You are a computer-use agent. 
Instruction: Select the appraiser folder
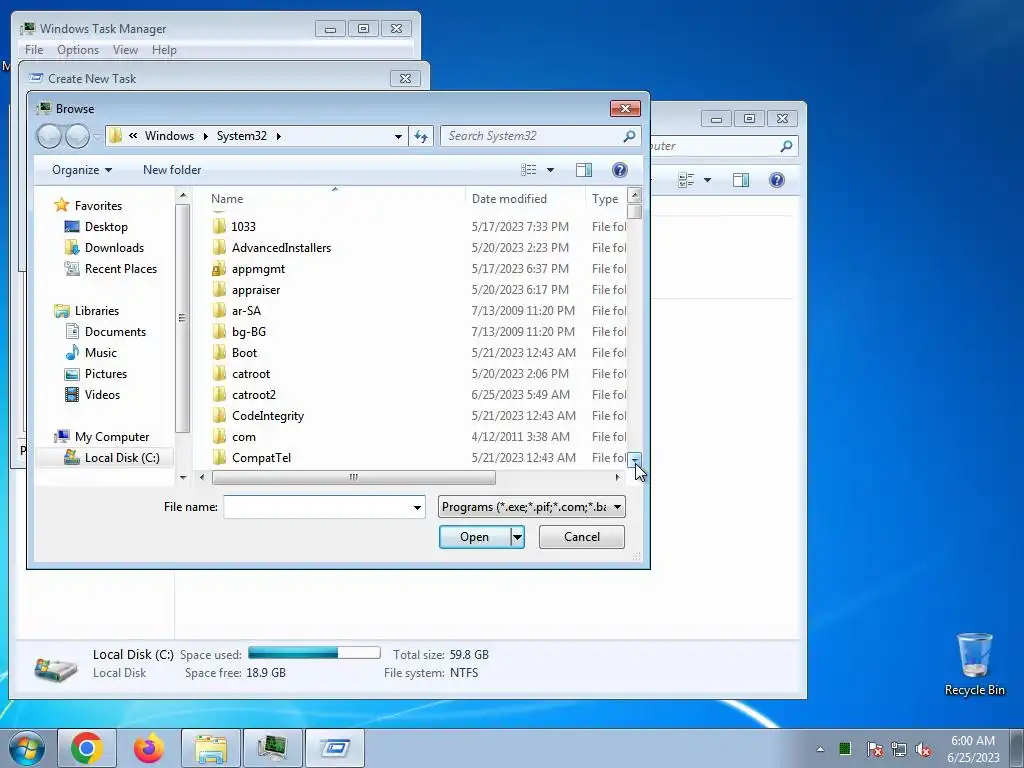pos(256,289)
